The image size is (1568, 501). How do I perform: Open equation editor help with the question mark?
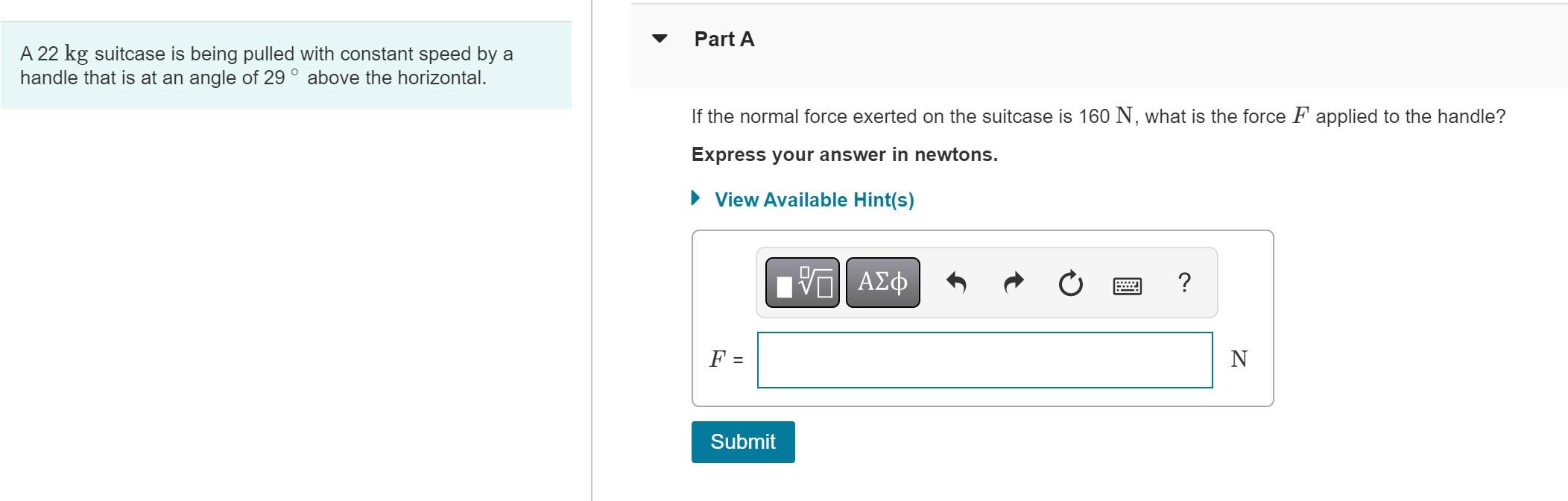pos(1183,282)
